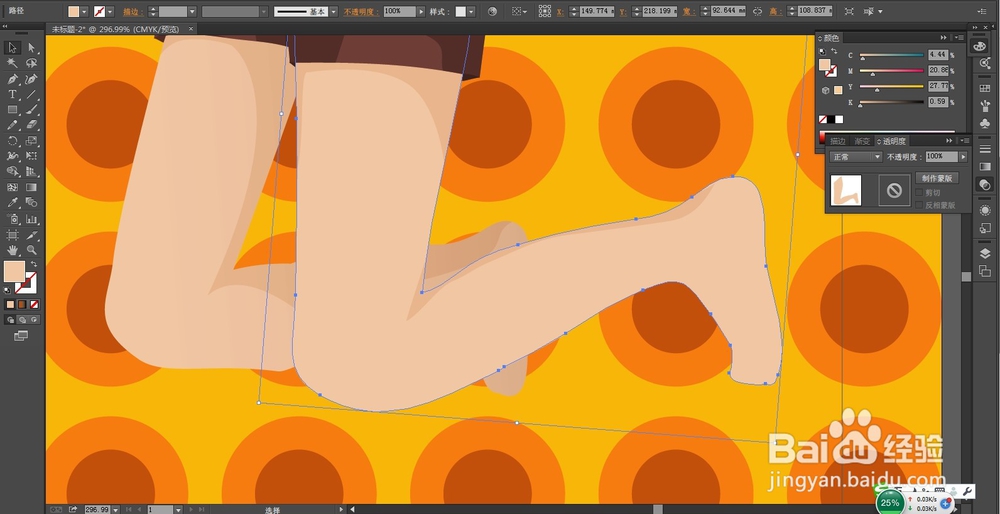Select the Free Transform tool
This screenshot has width=1000, height=514.
click(x=31, y=156)
